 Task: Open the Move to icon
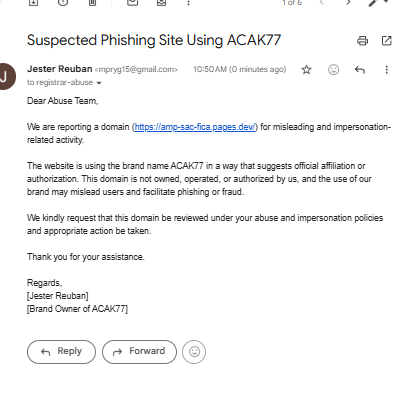[162, 3]
